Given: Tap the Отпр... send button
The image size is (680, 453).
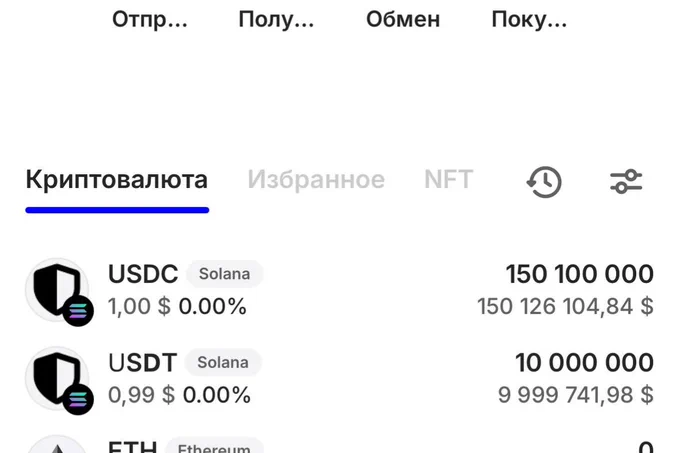Looking at the screenshot, I should [x=150, y=20].
